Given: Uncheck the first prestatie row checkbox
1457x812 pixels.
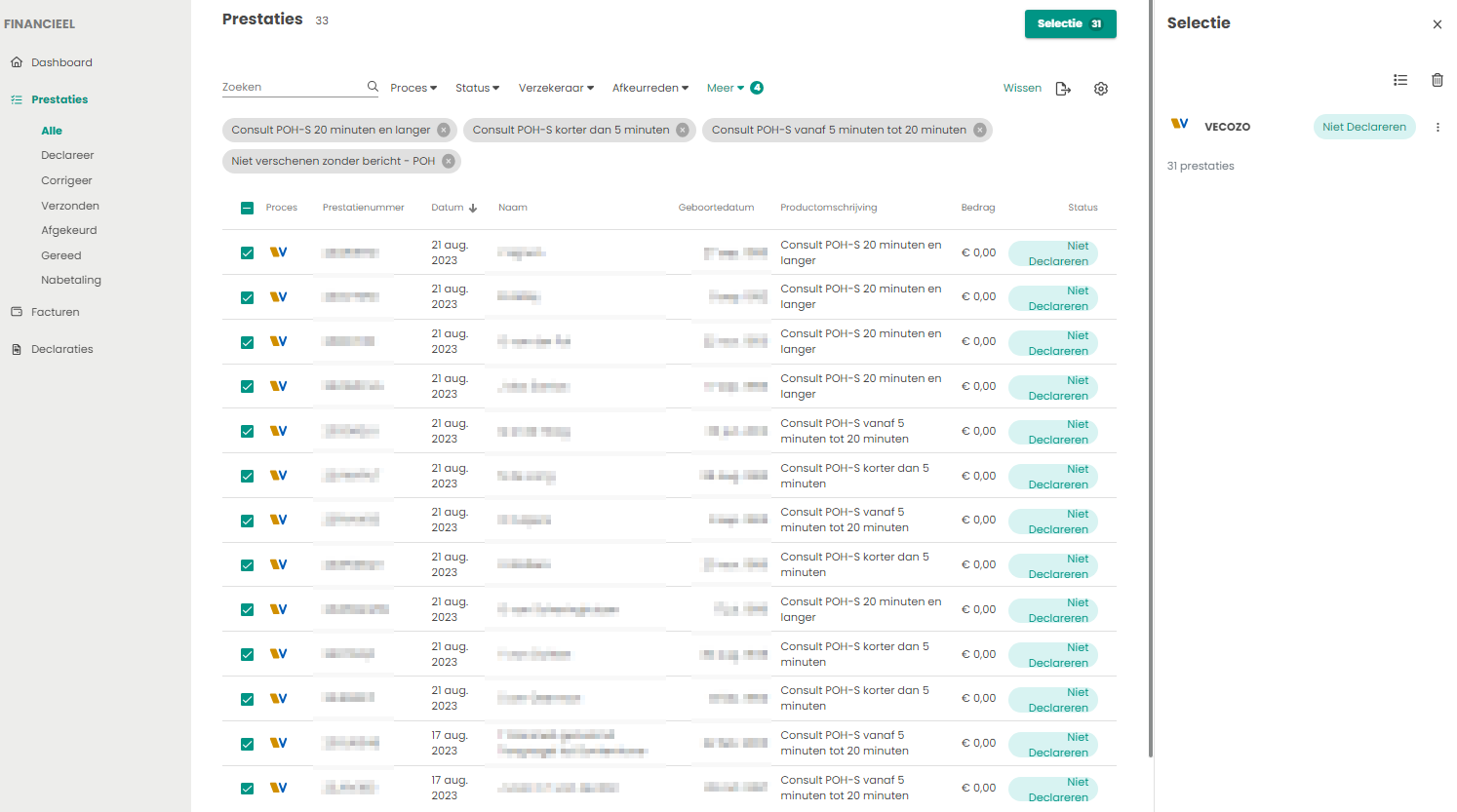Looking at the screenshot, I should click(x=247, y=252).
